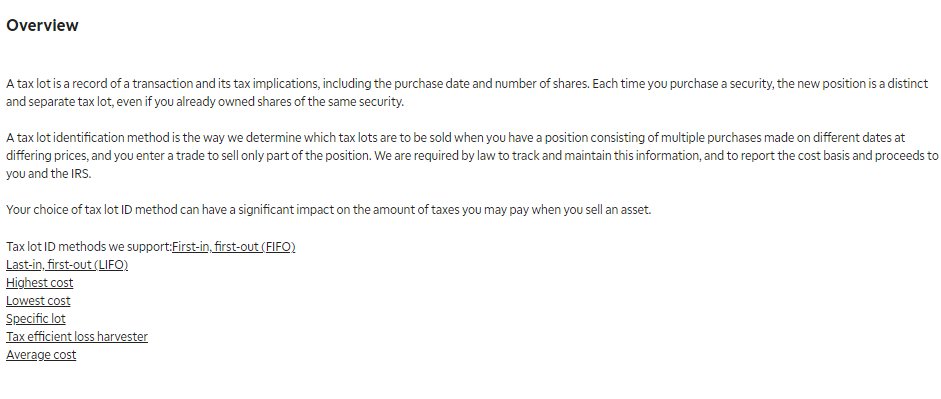The width and height of the screenshot is (941, 399).
Task: Click the phrase 'purchase date and number of shares'
Action: (x=492, y=83)
